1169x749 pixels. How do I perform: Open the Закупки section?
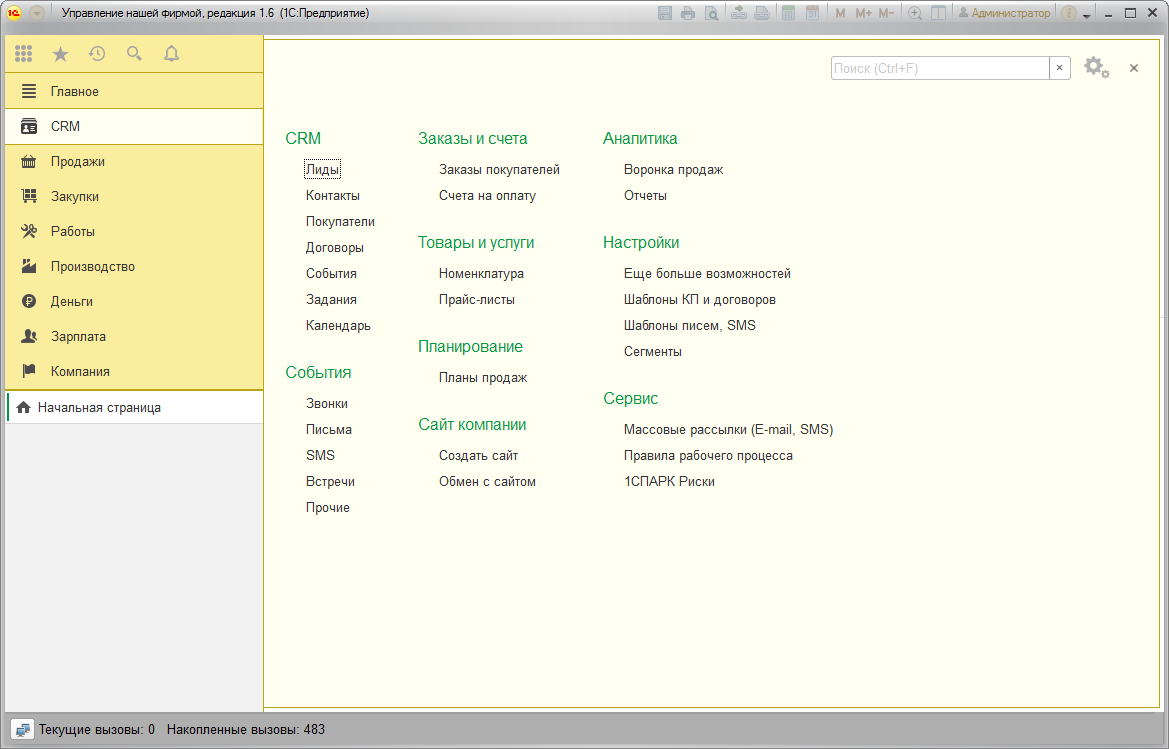(134, 196)
